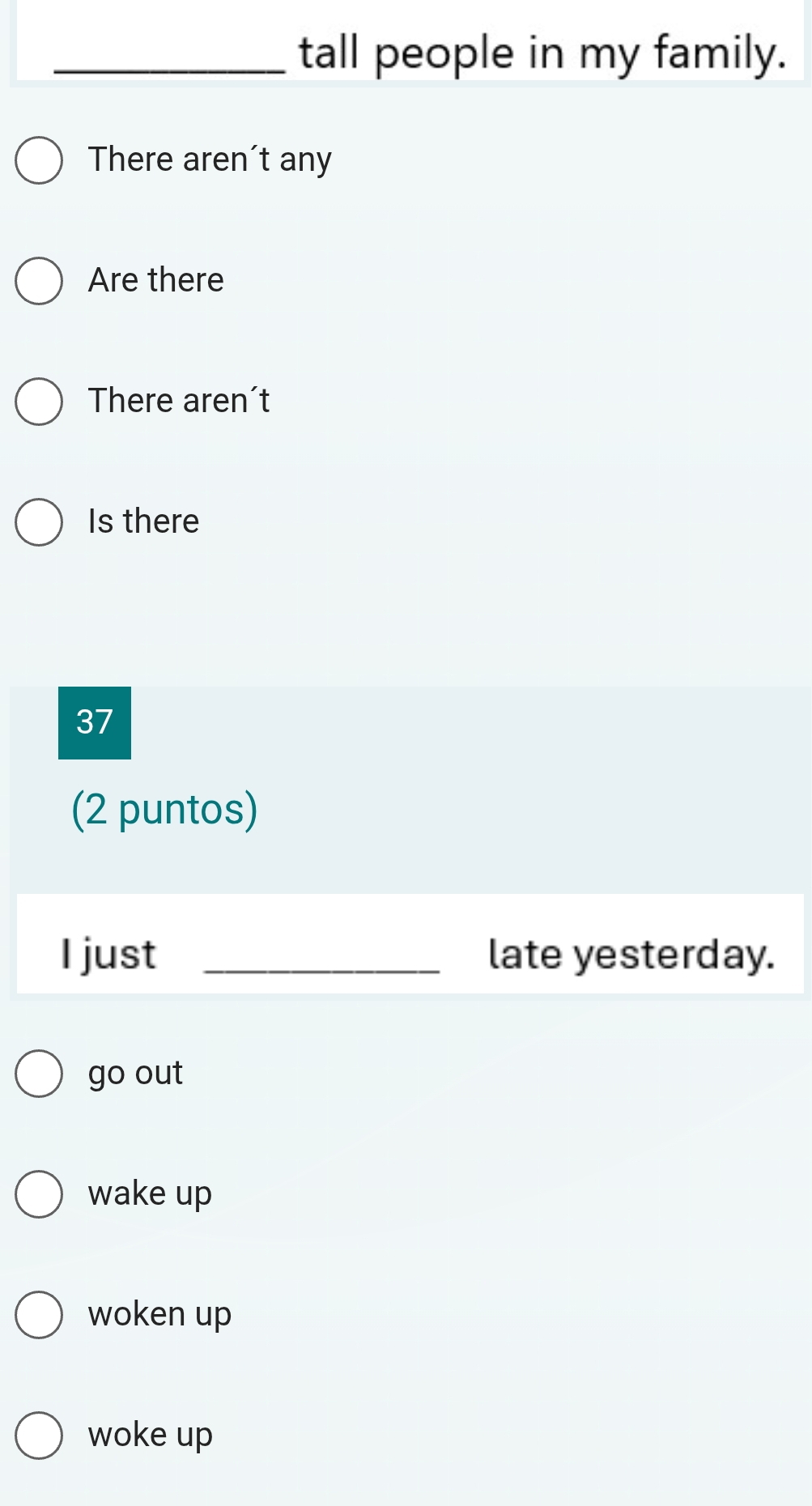Click the 'Is there' answer label
812x1506 pixels.
tap(143, 521)
